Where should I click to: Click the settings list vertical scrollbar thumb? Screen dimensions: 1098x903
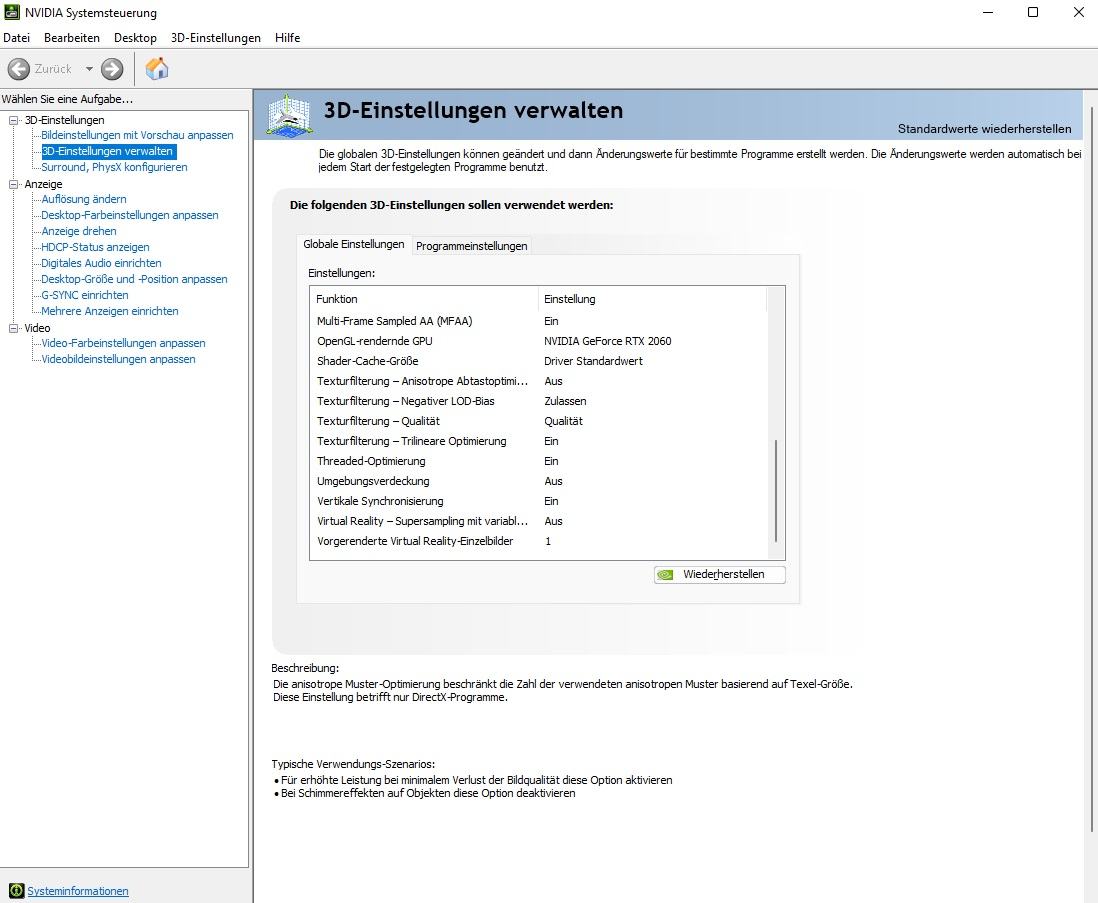(776, 490)
